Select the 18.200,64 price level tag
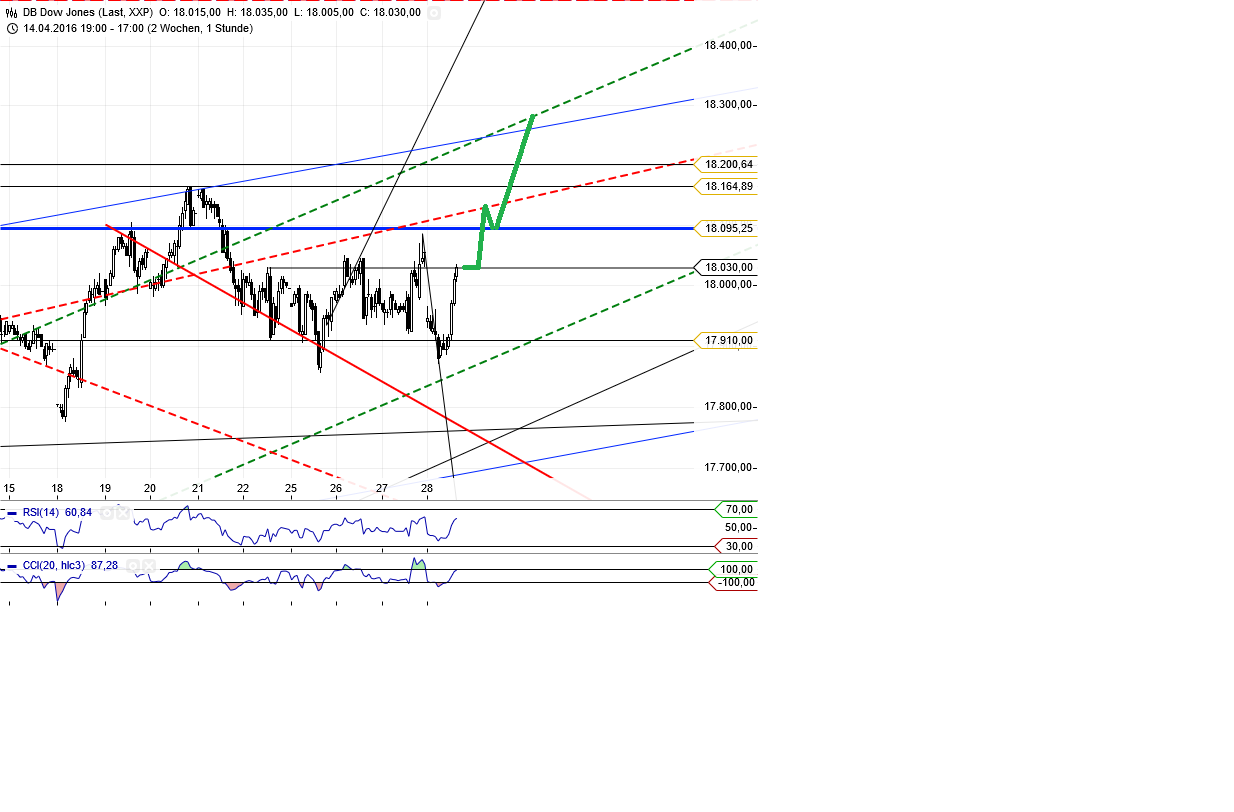1234x812 pixels. (x=727, y=164)
